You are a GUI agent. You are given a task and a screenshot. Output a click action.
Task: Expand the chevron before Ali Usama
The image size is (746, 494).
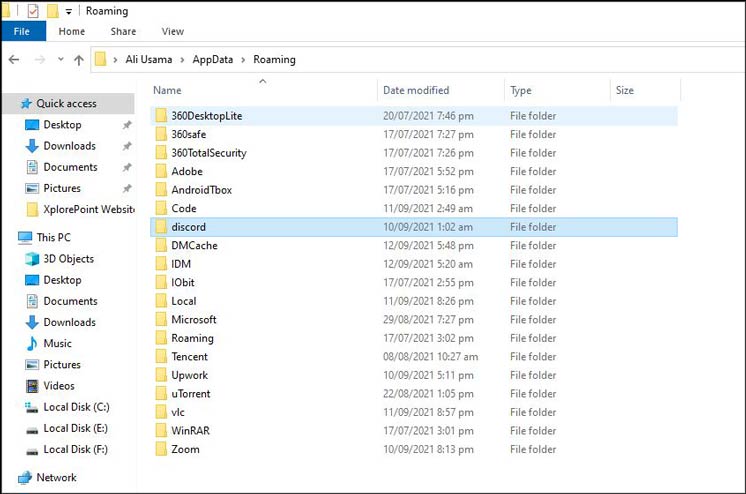coord(115,60)
